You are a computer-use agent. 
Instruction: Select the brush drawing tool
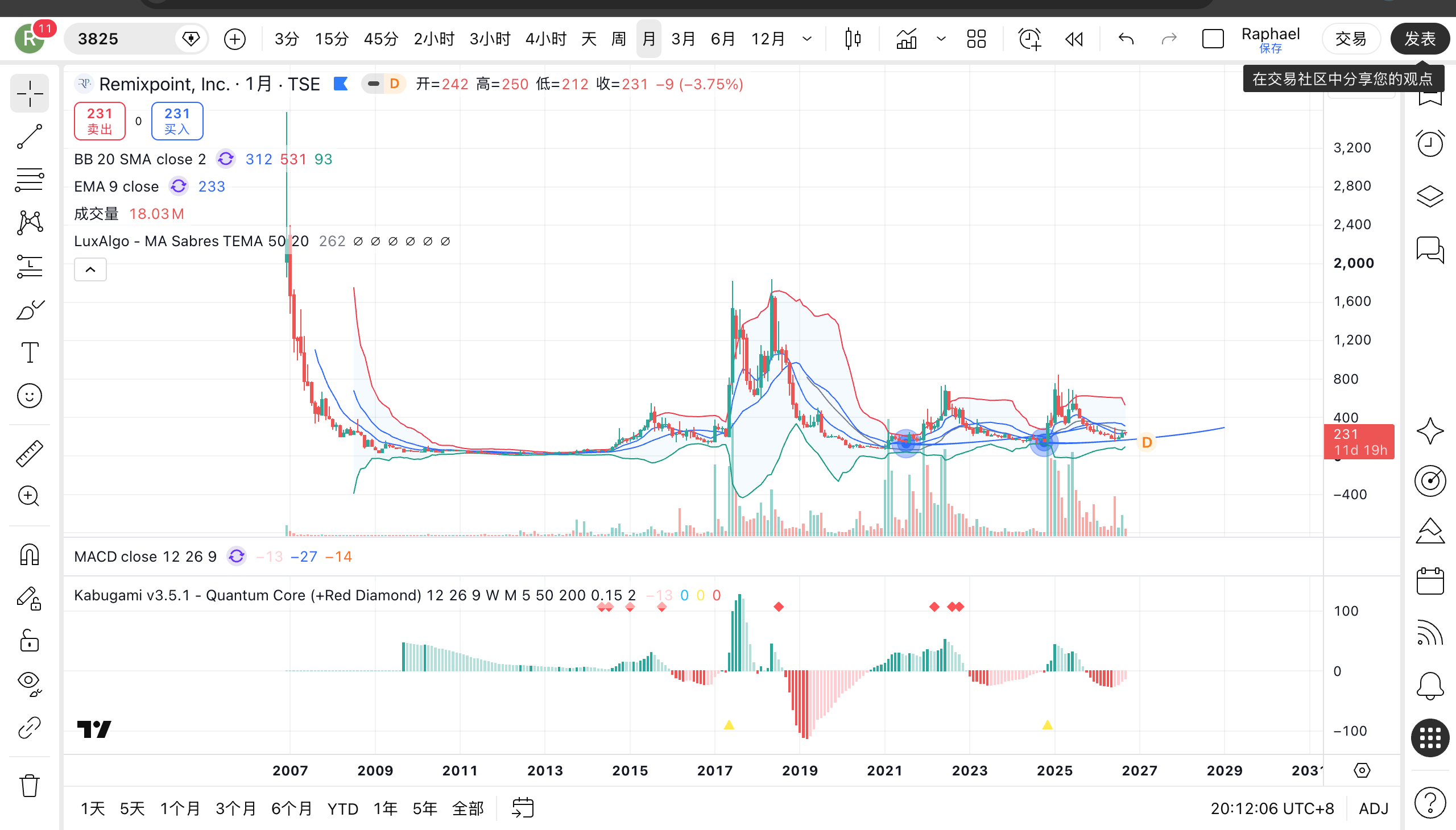pos(30,309)
